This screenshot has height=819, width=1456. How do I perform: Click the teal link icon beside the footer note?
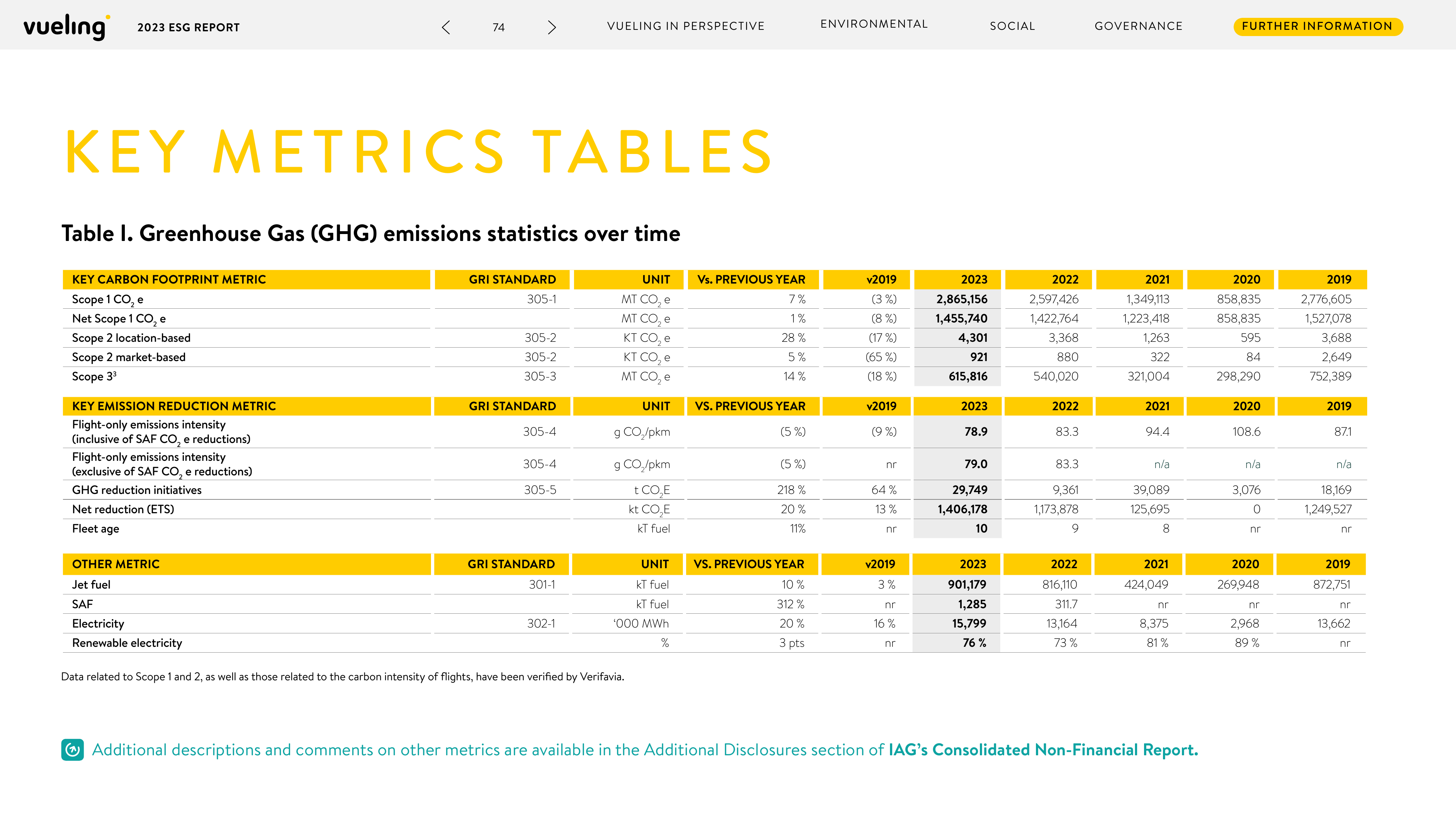pyautogui.click(x=72, y=749)
